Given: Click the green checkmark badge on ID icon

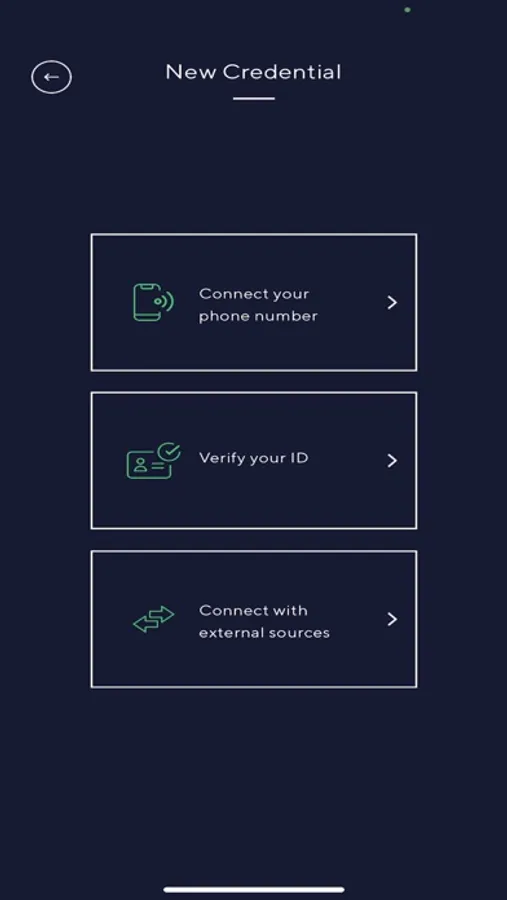Looking at the screenshot, I should 169,452.
